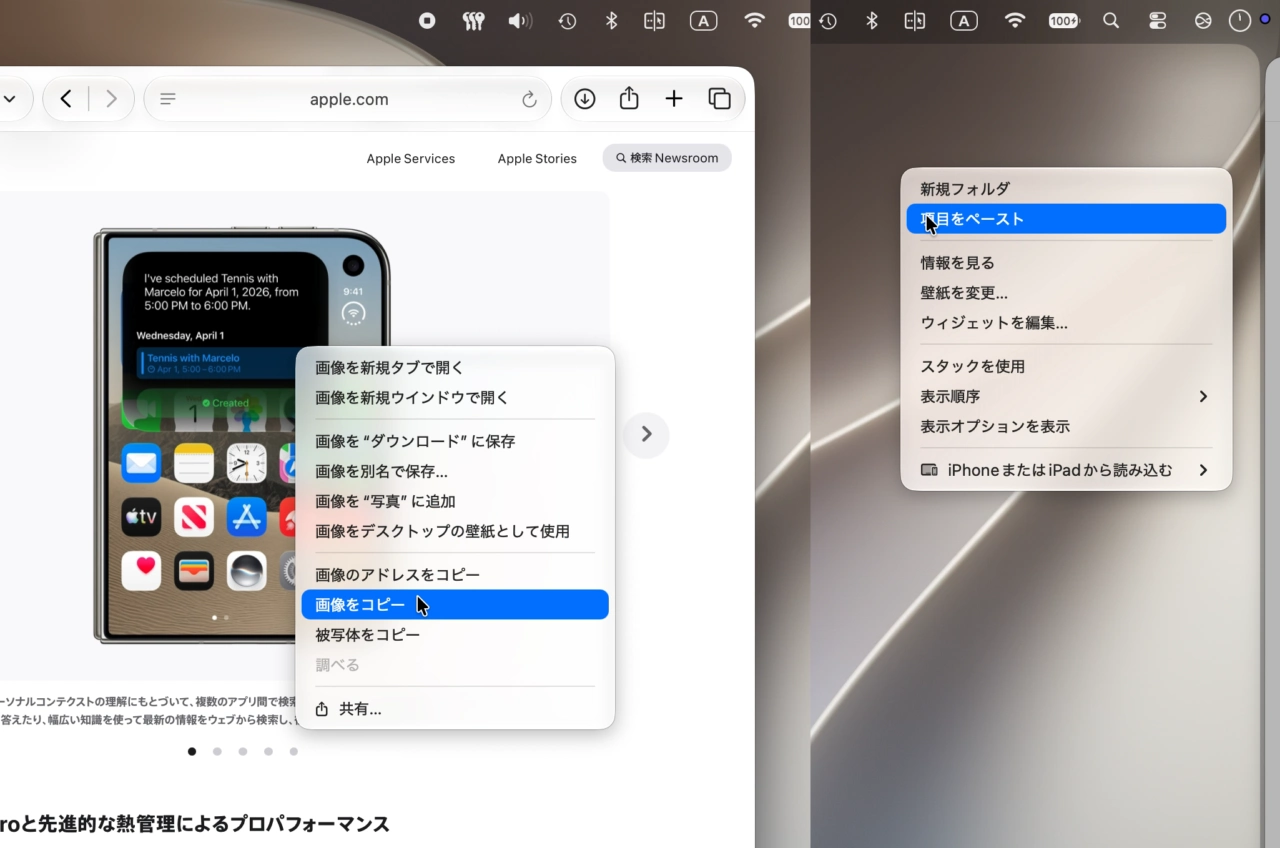This screenshot has height=848, width=1280.
Task: Expand the 表示順序 submenu
Action: pyautogui.click(x=1066, y=396)
